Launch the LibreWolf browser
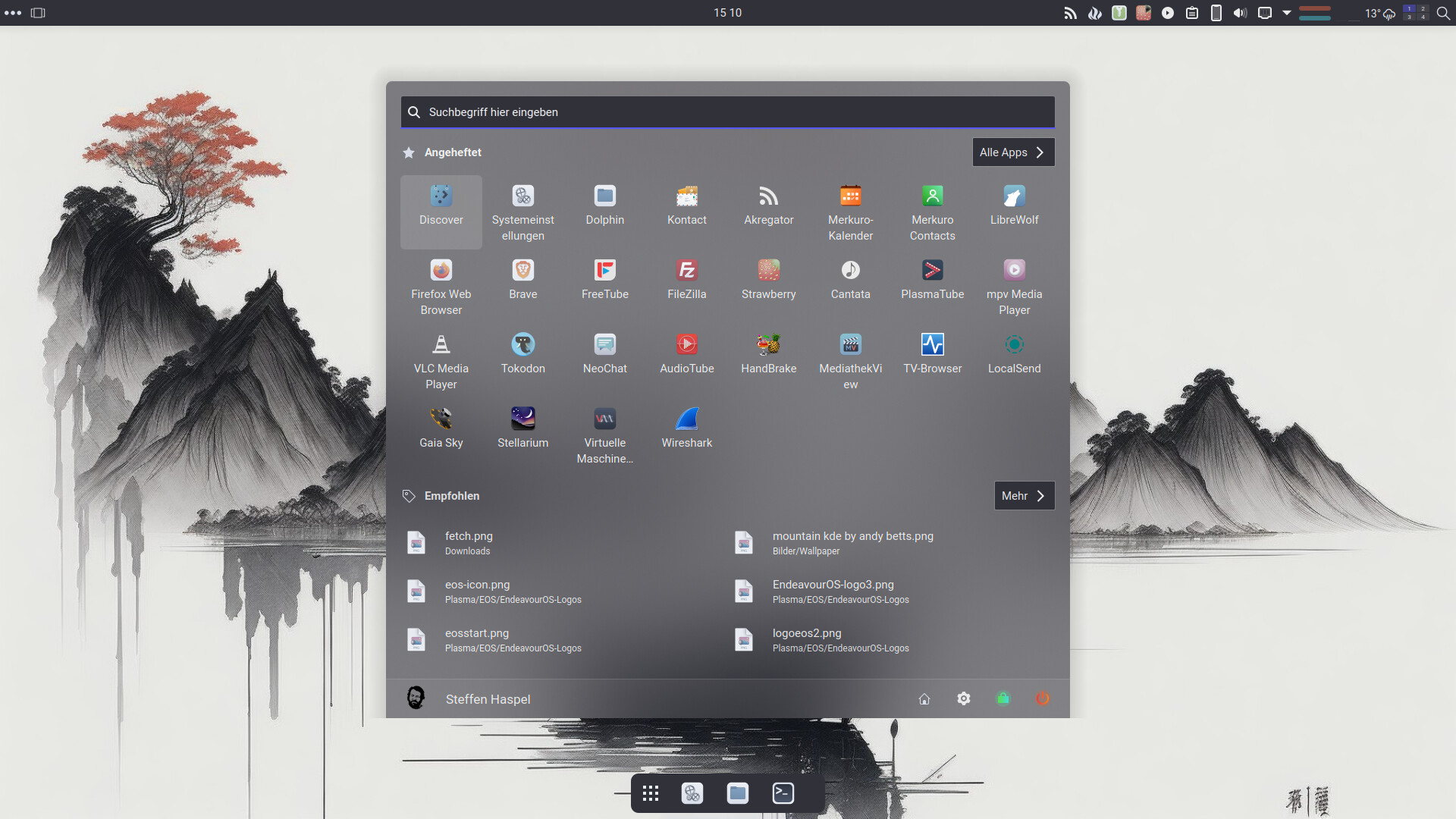 [1014, 206]
